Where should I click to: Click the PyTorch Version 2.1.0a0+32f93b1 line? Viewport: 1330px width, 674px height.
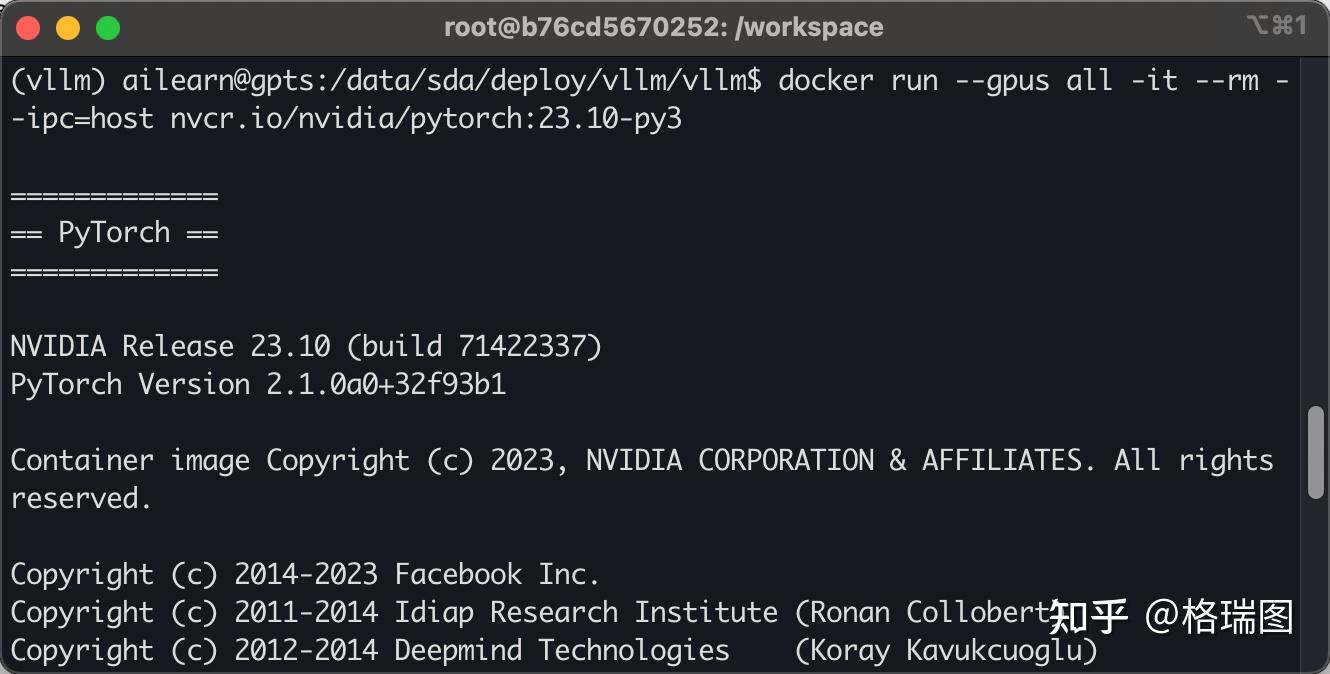[258, 385]
